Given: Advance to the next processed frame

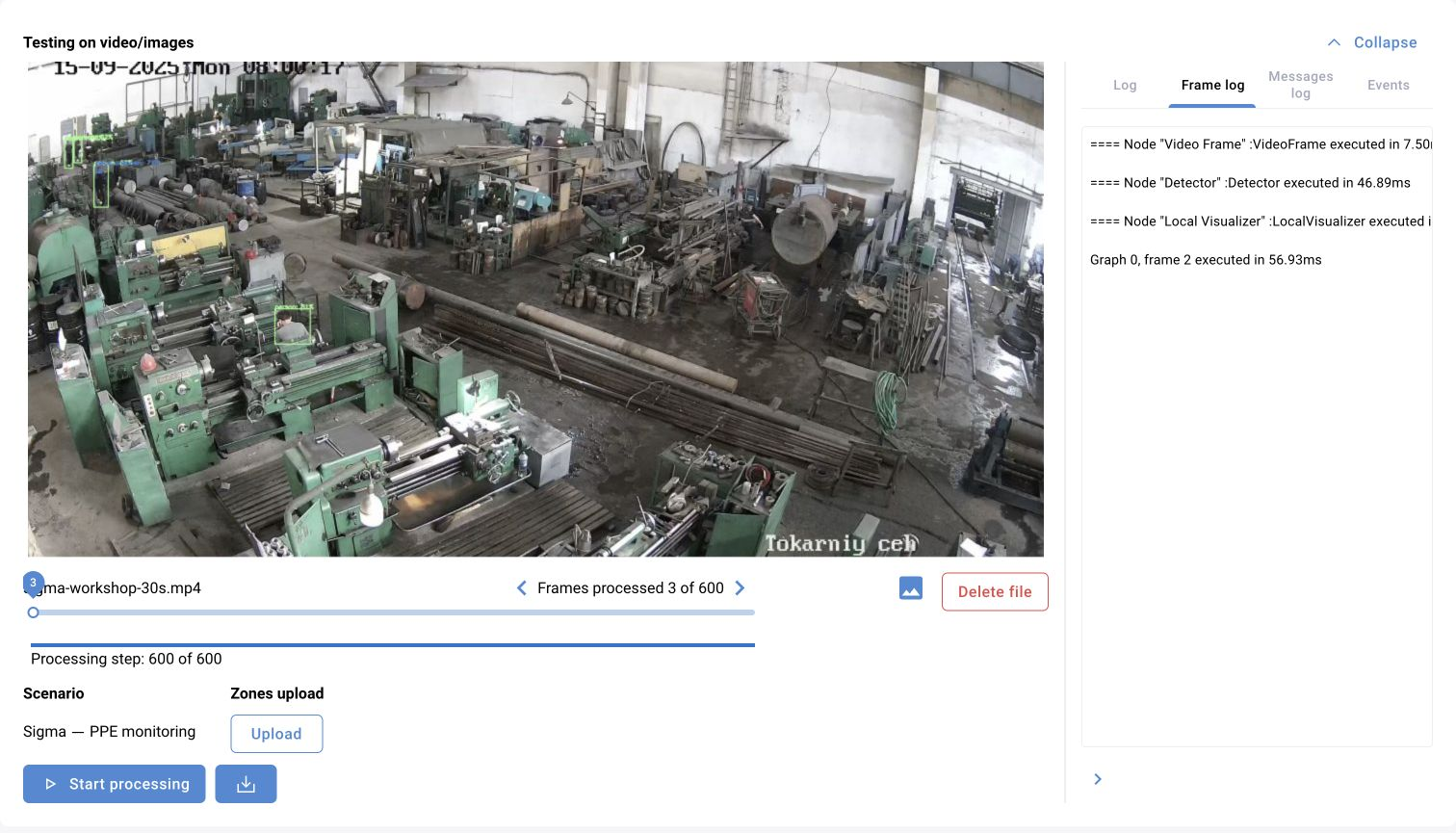Looking at the screenshot, I should pos(740,587).
